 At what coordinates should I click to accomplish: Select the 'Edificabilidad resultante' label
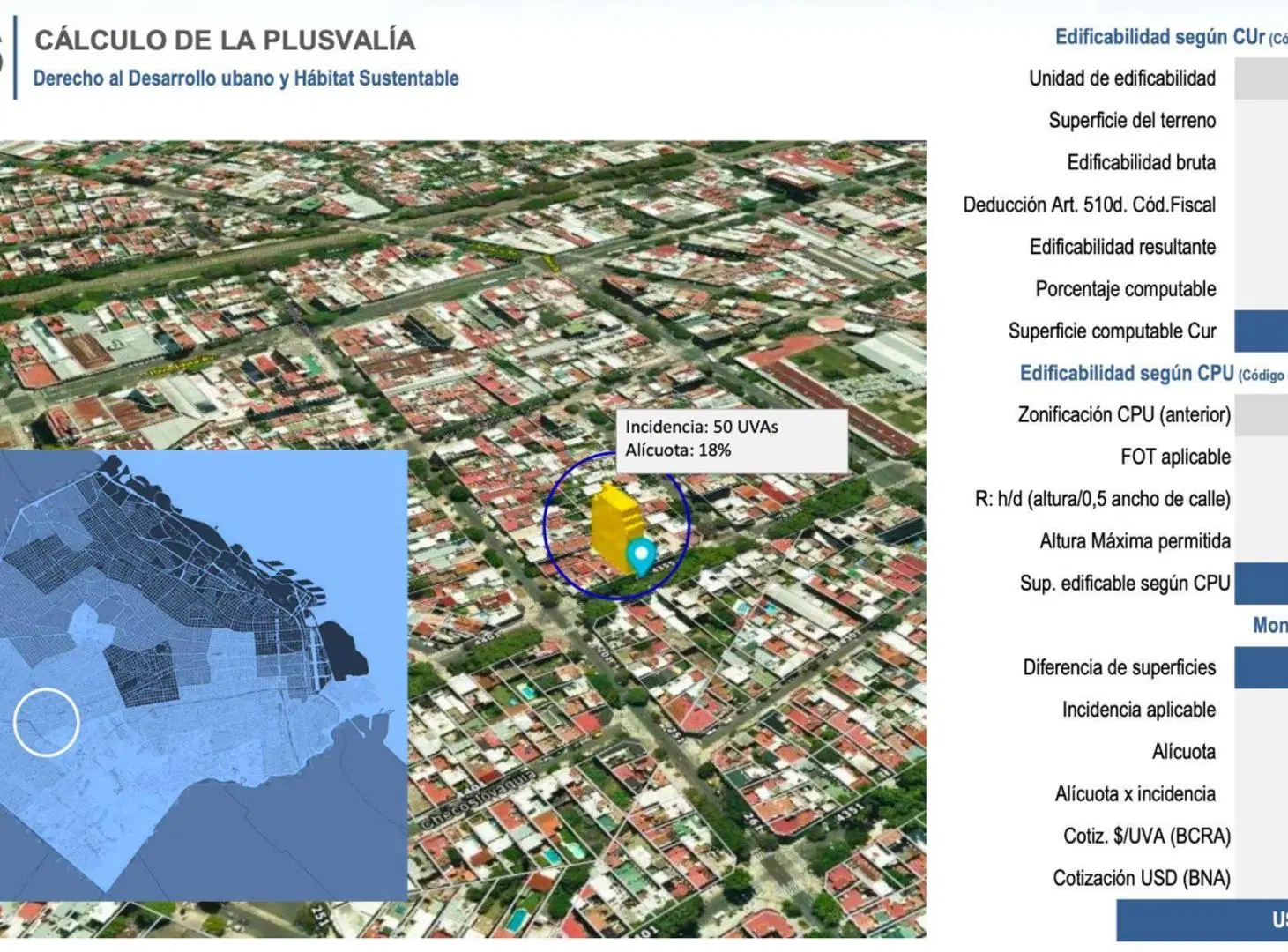pos(1122,248)
